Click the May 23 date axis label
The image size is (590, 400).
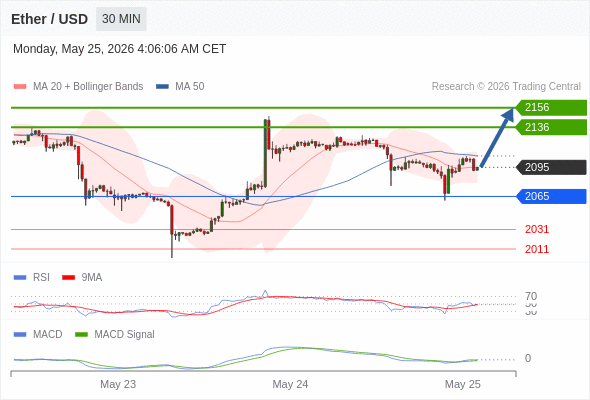[x=118, y=384]
